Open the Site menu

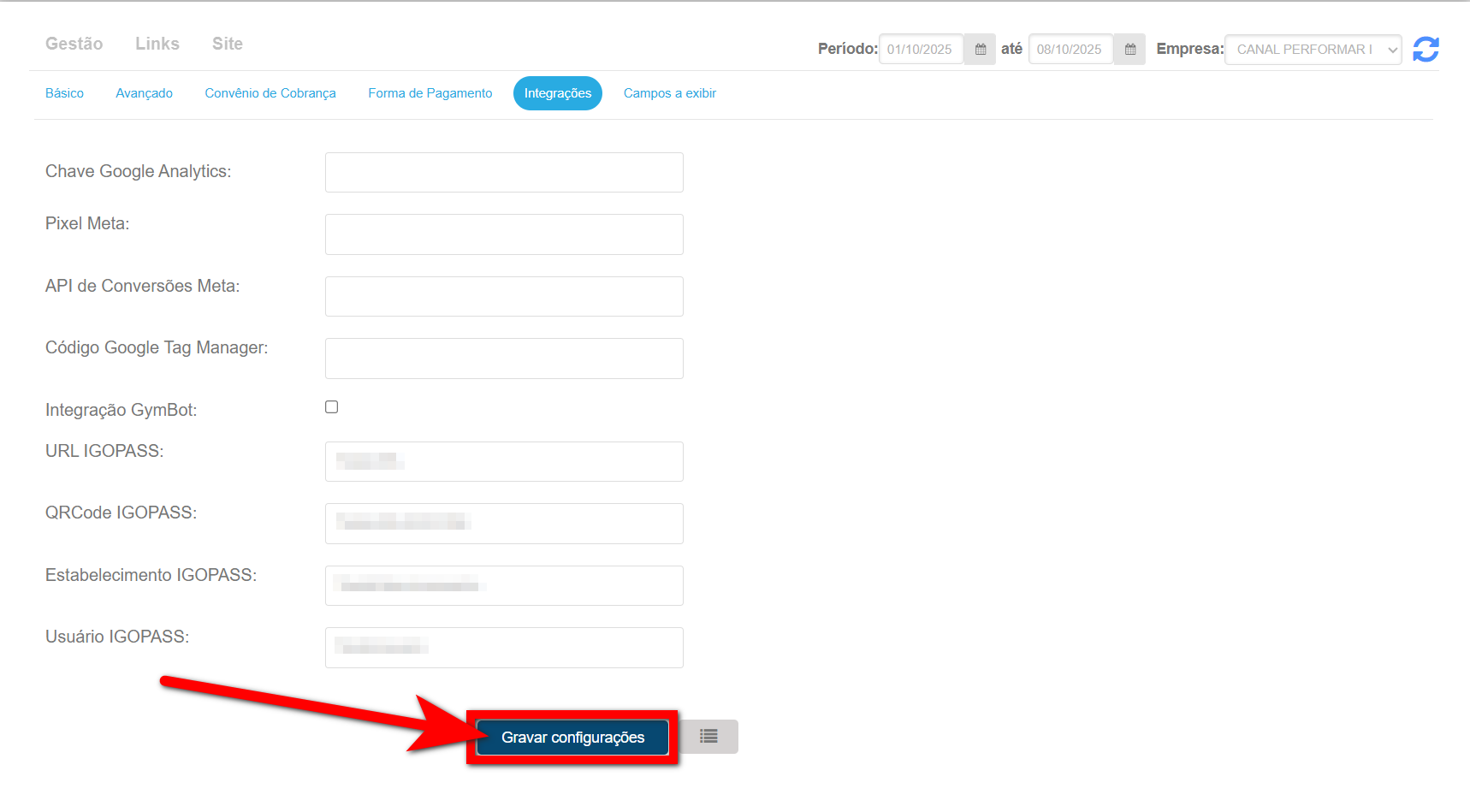[228, 44]
